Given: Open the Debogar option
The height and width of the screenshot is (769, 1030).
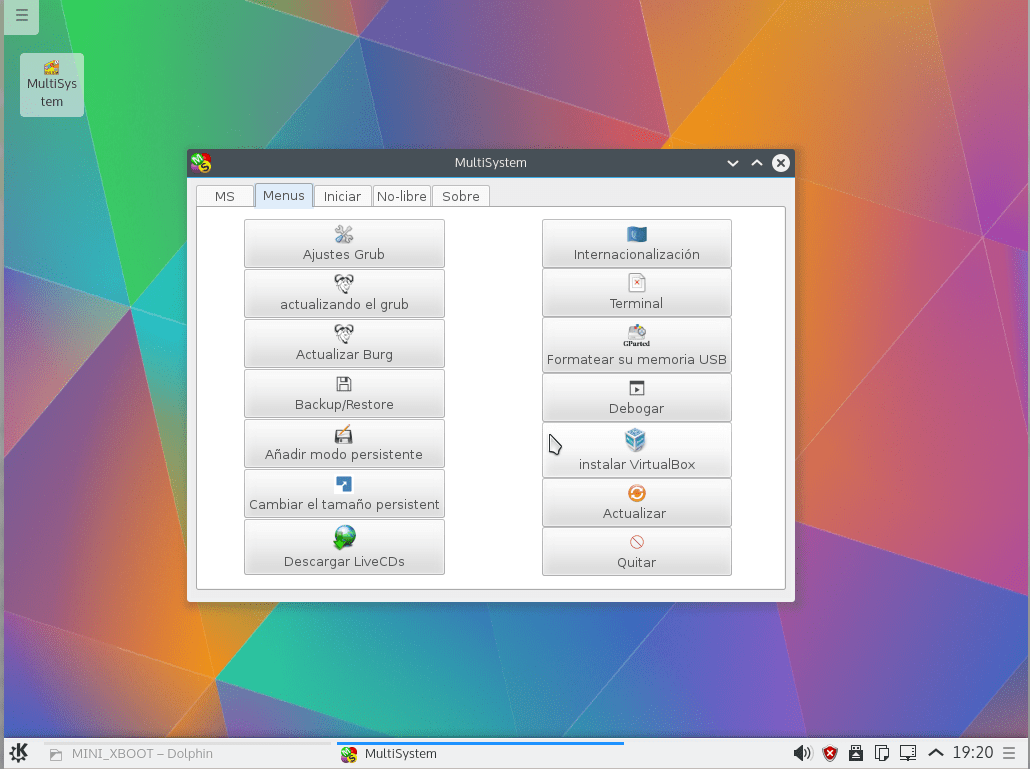Looking at the screenshot, I should pyautogui.click(x=637, y=397).
